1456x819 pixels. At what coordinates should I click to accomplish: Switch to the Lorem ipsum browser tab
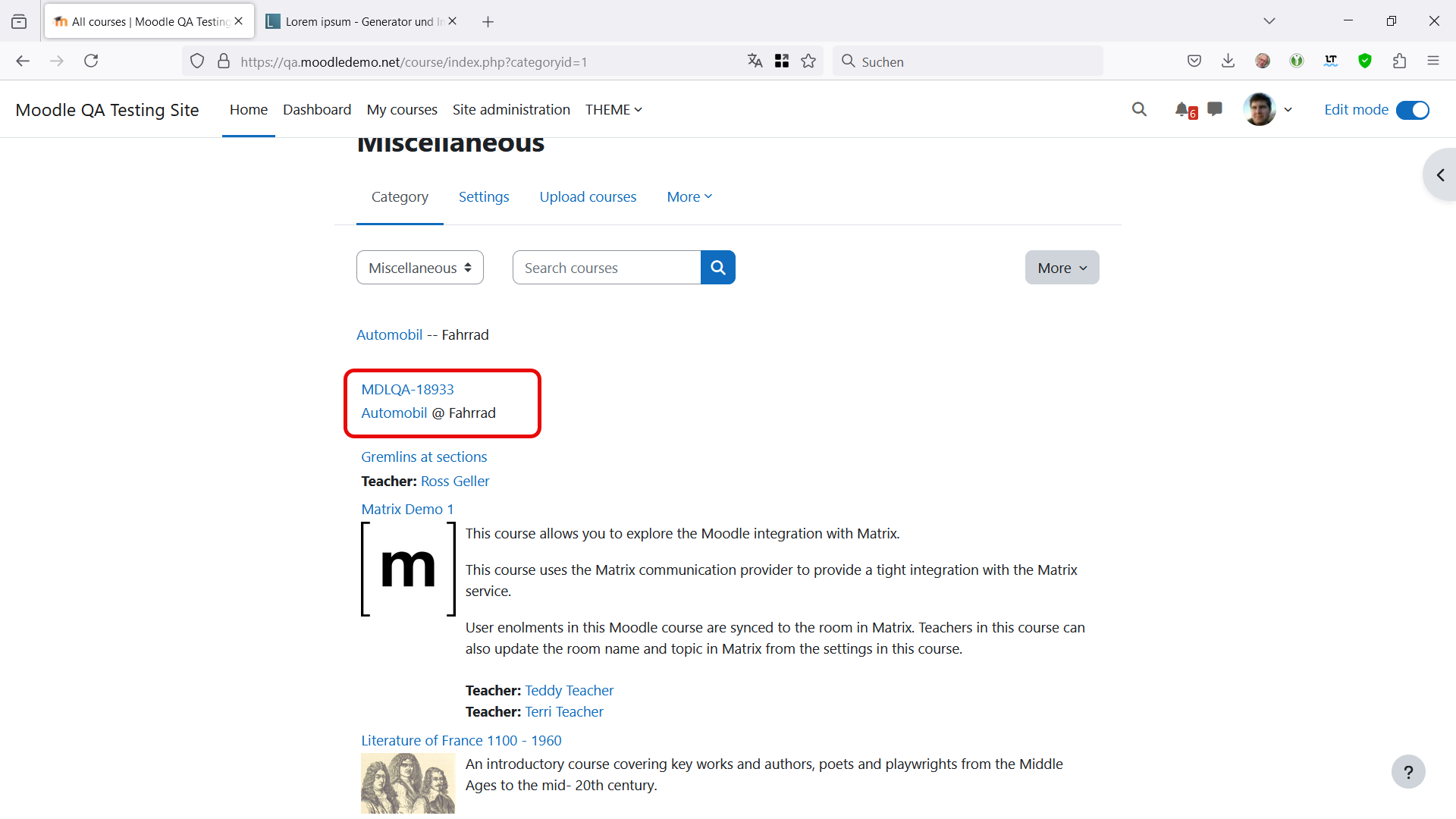[360, 21]
